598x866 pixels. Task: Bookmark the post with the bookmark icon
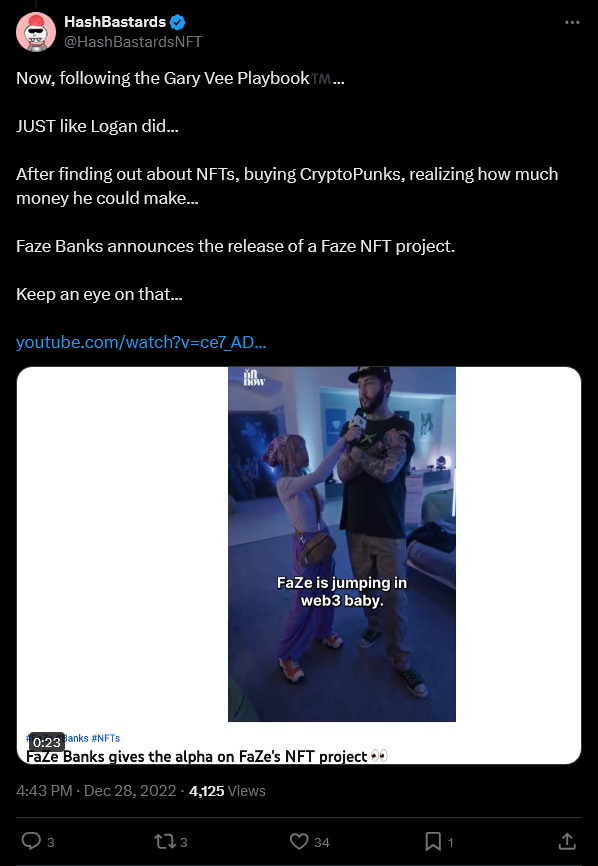[433, 841]
